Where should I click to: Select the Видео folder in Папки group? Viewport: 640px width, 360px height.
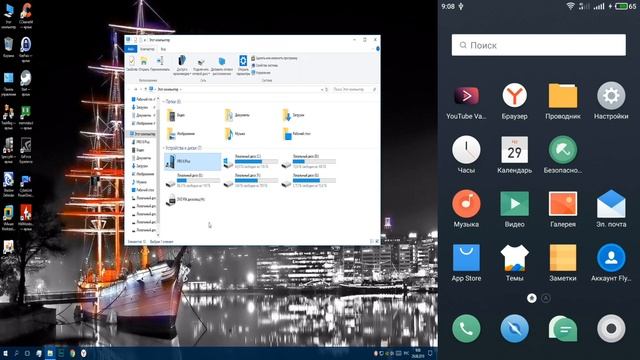tap(176, 115)
